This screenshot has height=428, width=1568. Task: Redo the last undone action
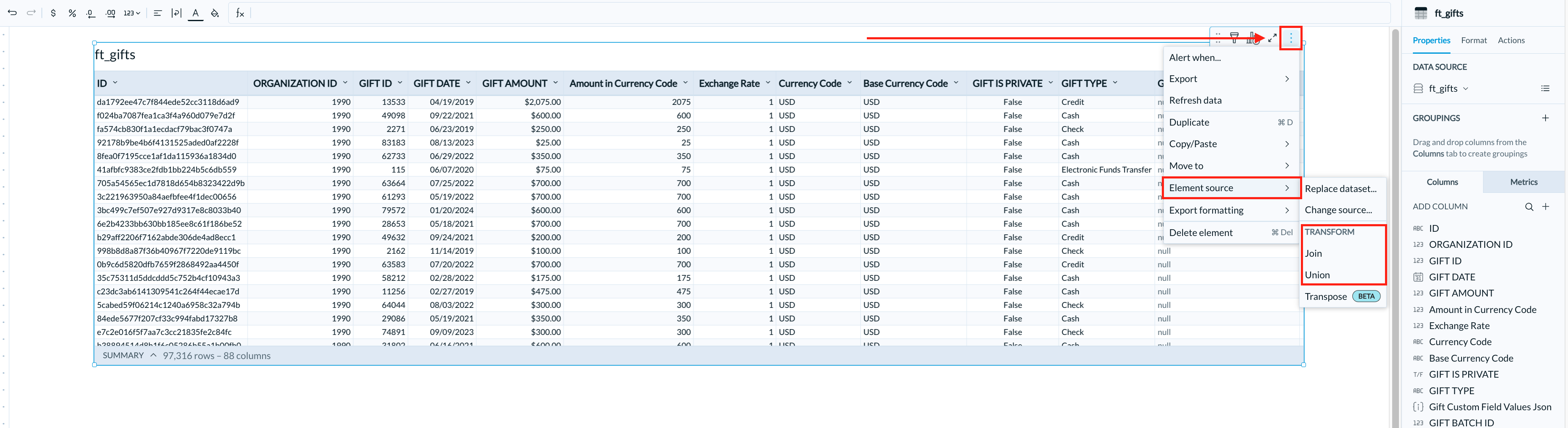point(31,13)
